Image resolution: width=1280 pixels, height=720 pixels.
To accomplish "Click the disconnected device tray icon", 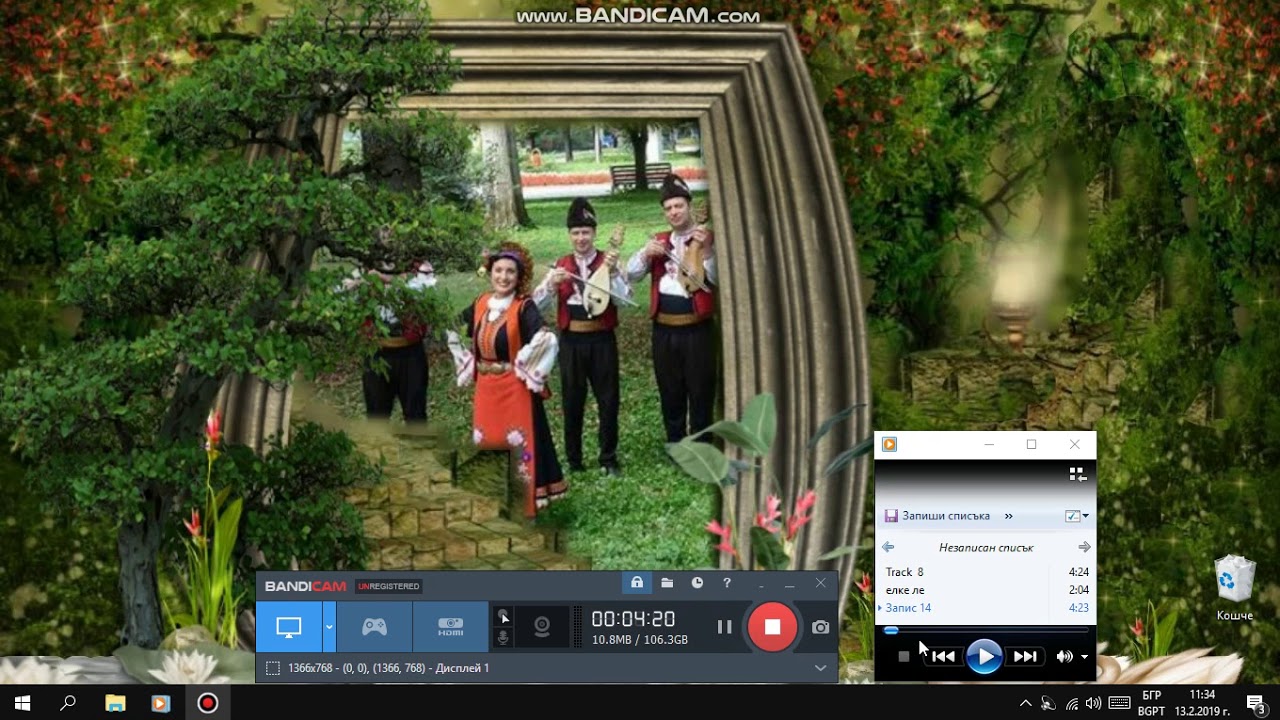I will click(x=1048, y=703).
